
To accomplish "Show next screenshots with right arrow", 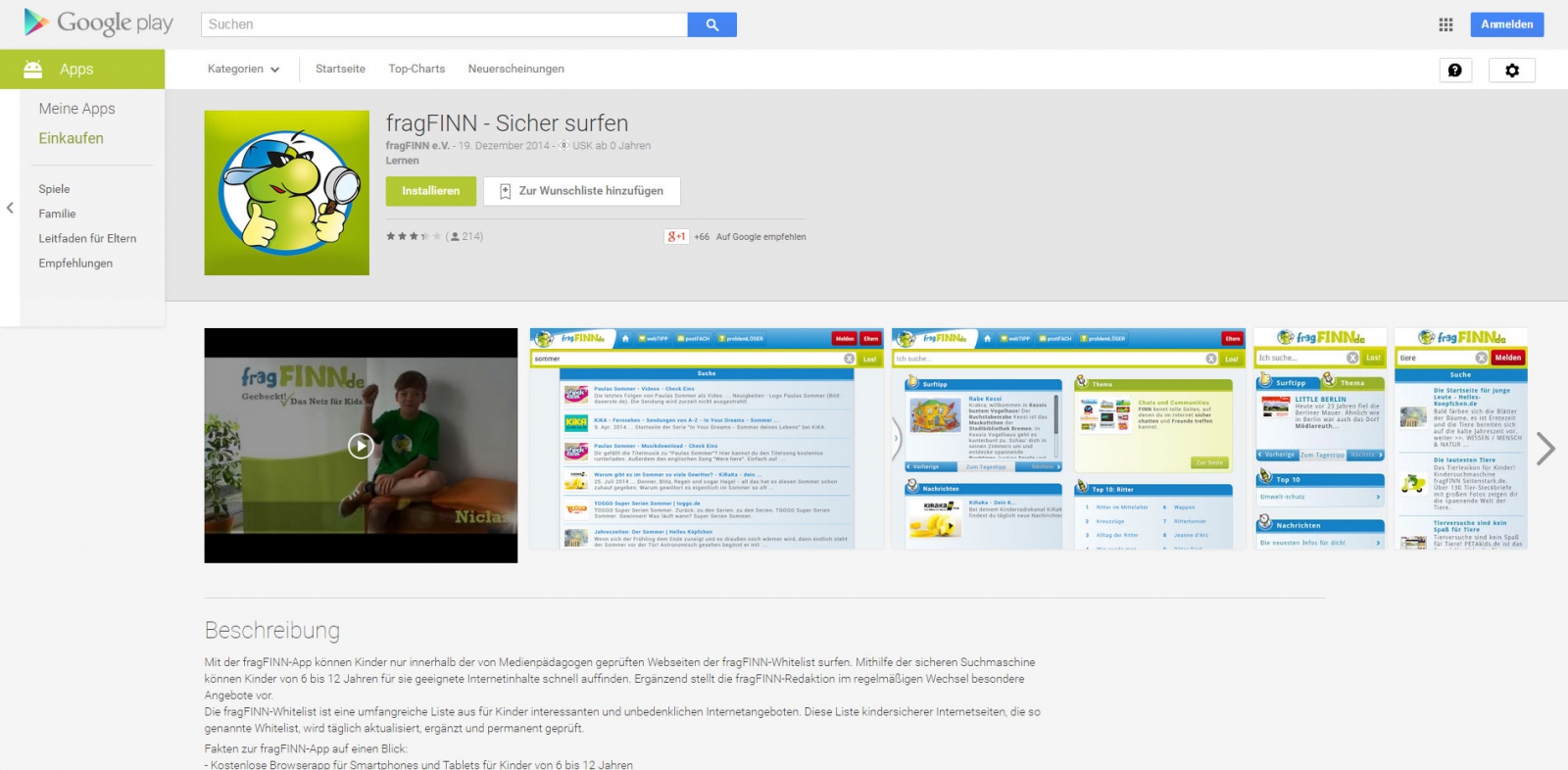I will [x=1545, y=449].
